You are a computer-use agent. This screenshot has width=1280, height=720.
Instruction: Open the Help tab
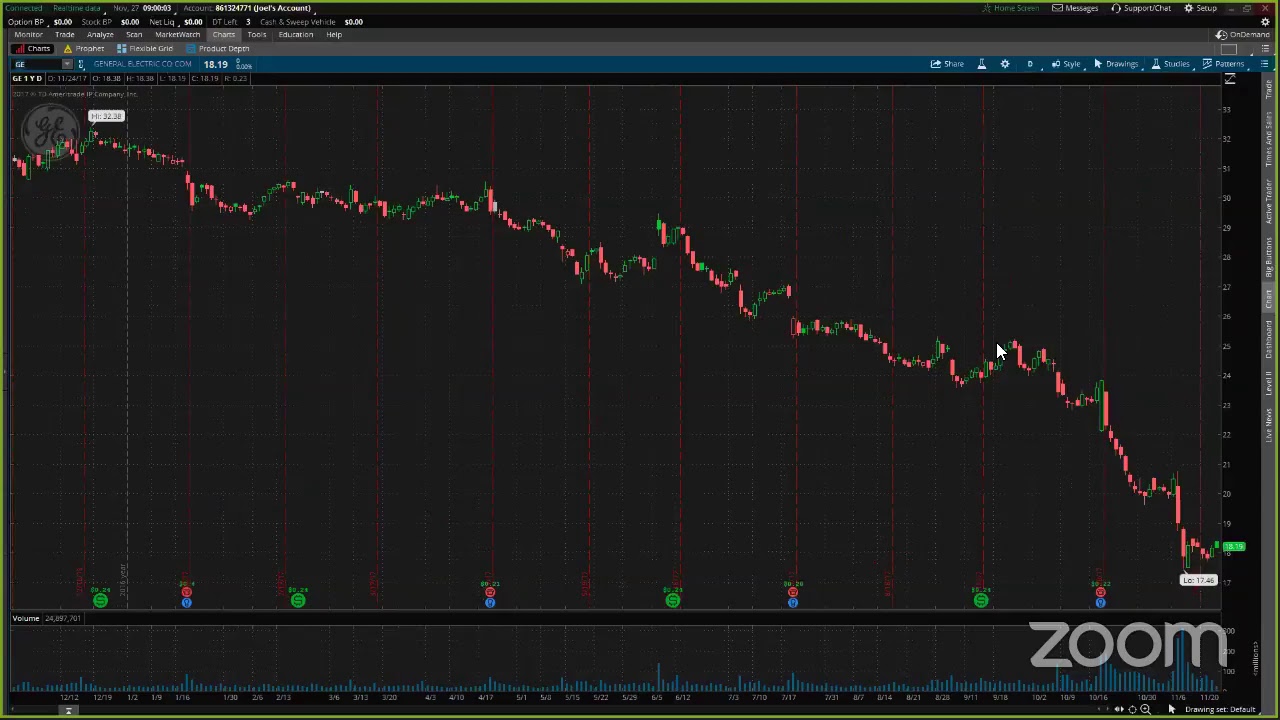[334, 35]
